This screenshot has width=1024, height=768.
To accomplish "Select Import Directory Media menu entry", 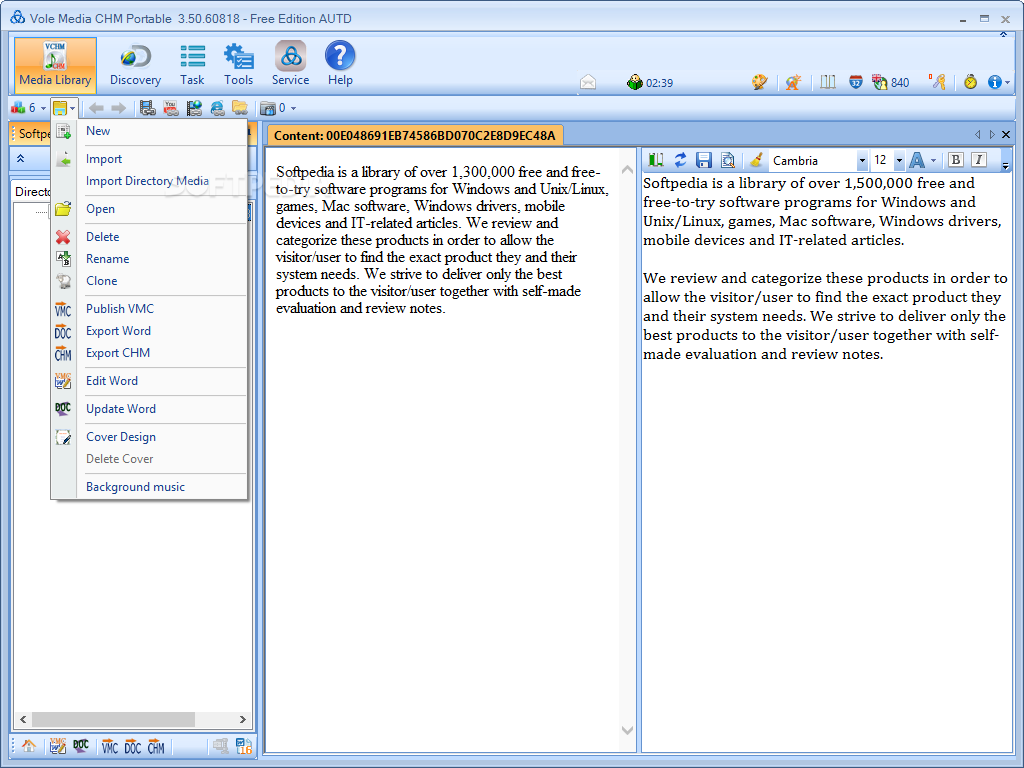I will (149, 181).
